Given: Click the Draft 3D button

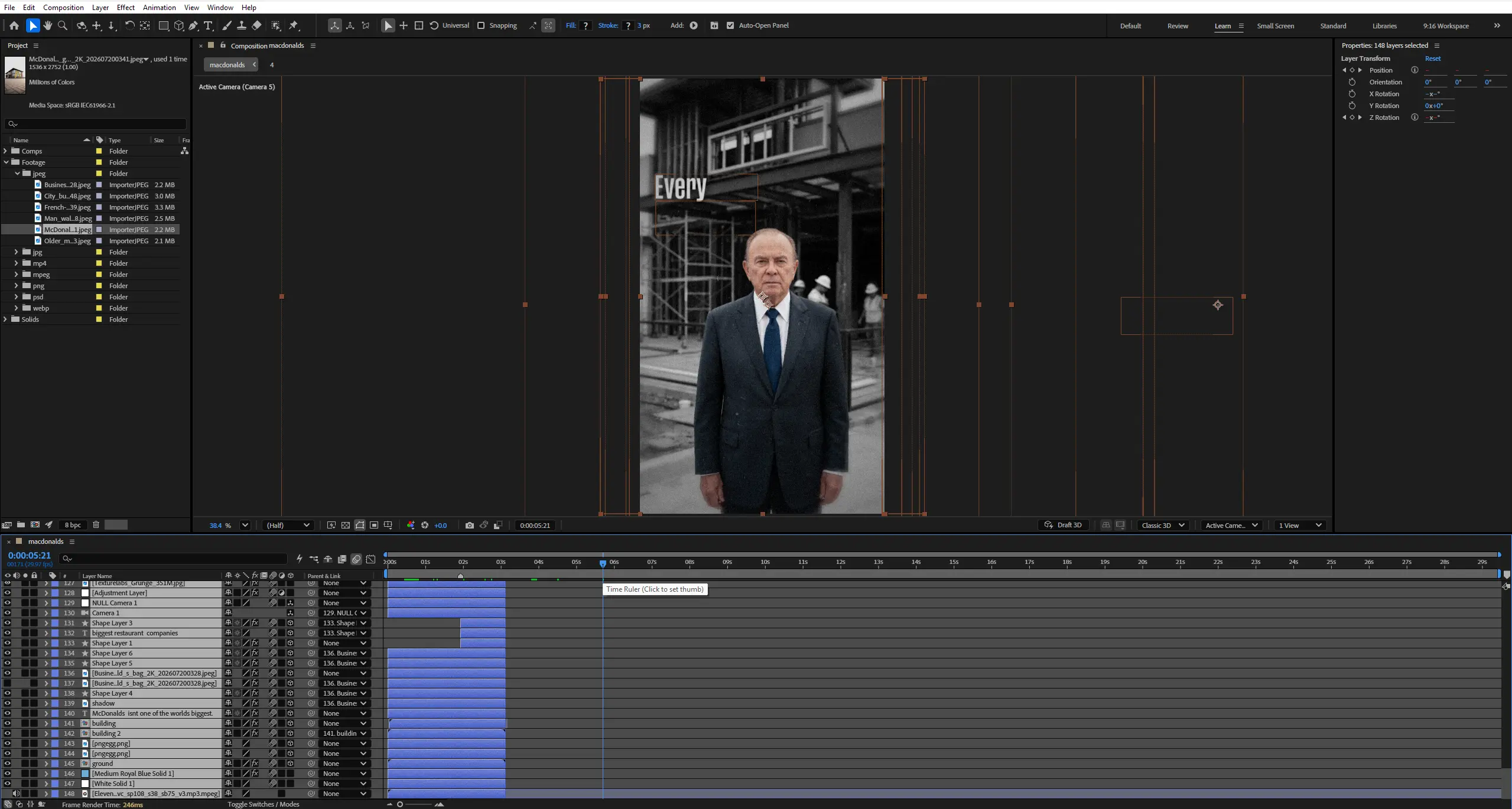Looking at the screenshot, I should [1063, 525].
